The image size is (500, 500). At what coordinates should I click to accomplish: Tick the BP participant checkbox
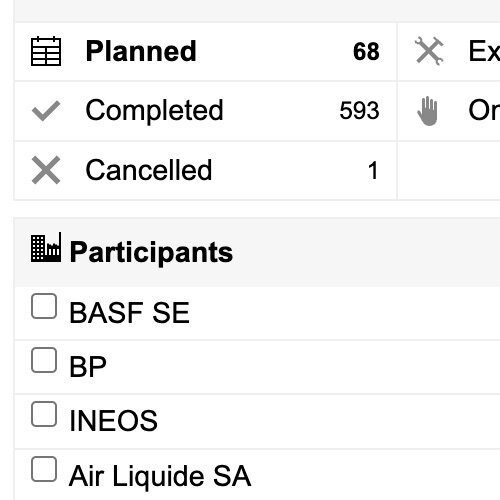click(x=44, y=360)
